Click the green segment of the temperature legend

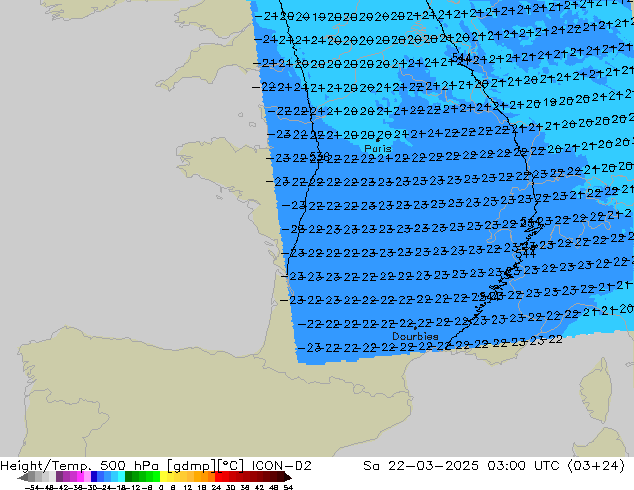click(142, 477)
